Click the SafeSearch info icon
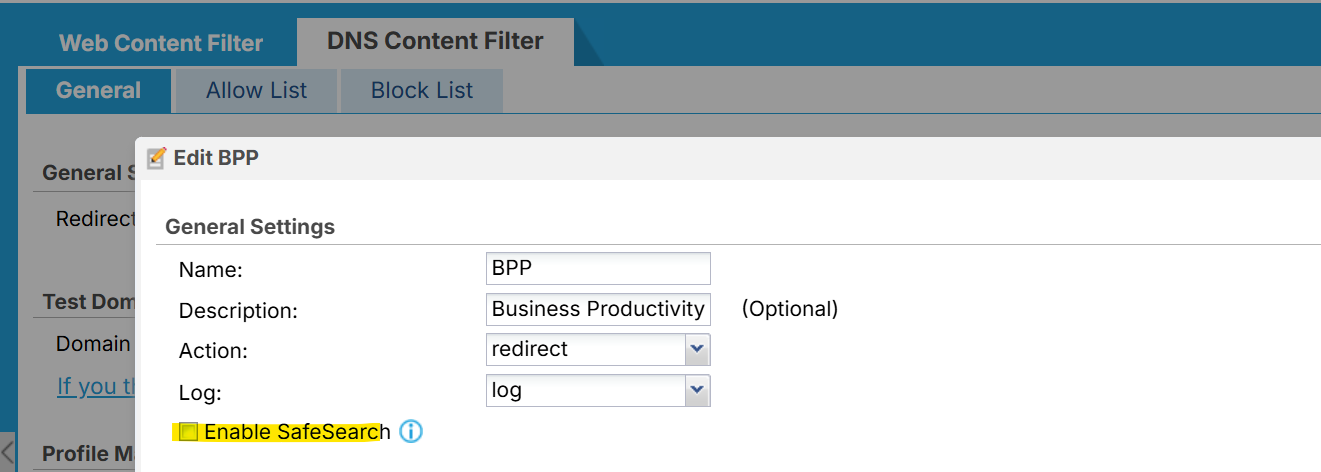The image size is (1321, 472). pos(411,432)
